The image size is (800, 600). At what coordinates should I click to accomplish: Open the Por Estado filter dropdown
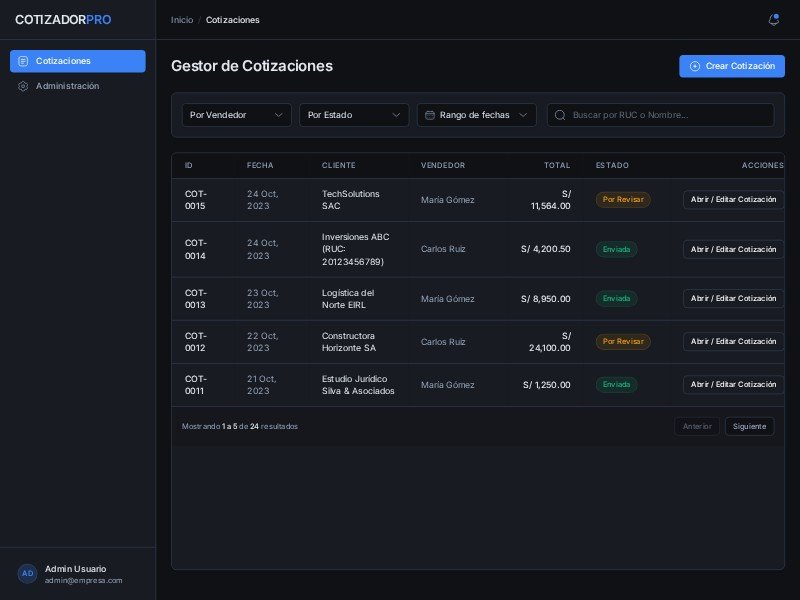click(354, 115)
